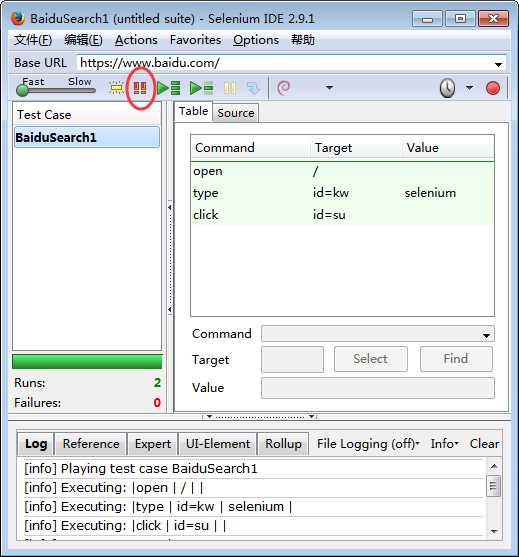
Task: Click the Firefox icon in the title bar
Action: [x=18, y=18]
